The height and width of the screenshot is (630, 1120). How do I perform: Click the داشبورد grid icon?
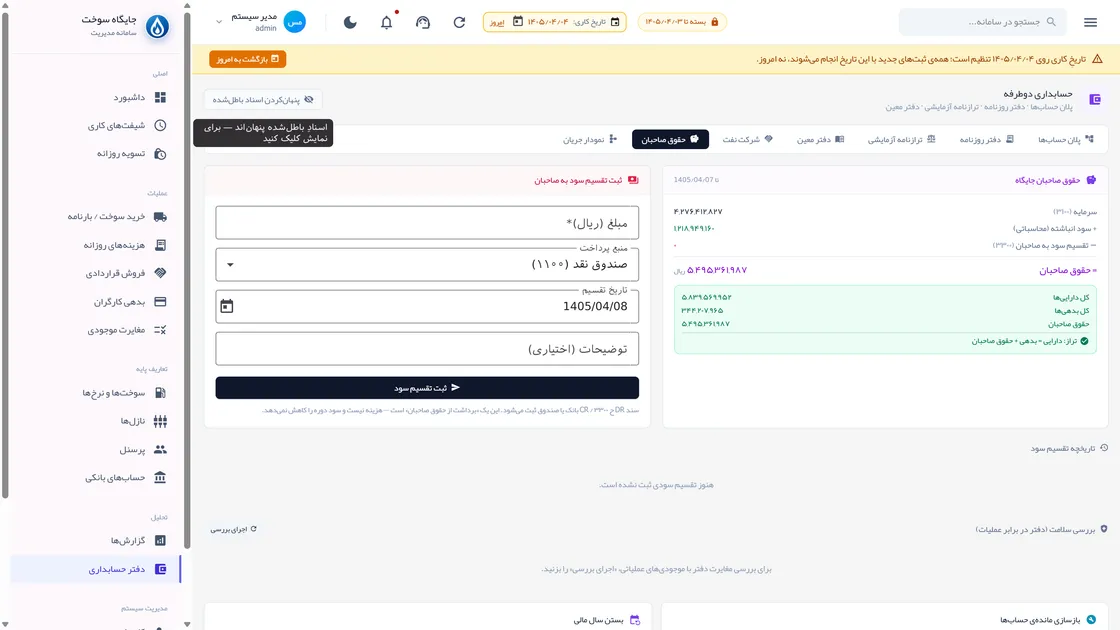tap(160, 97)
